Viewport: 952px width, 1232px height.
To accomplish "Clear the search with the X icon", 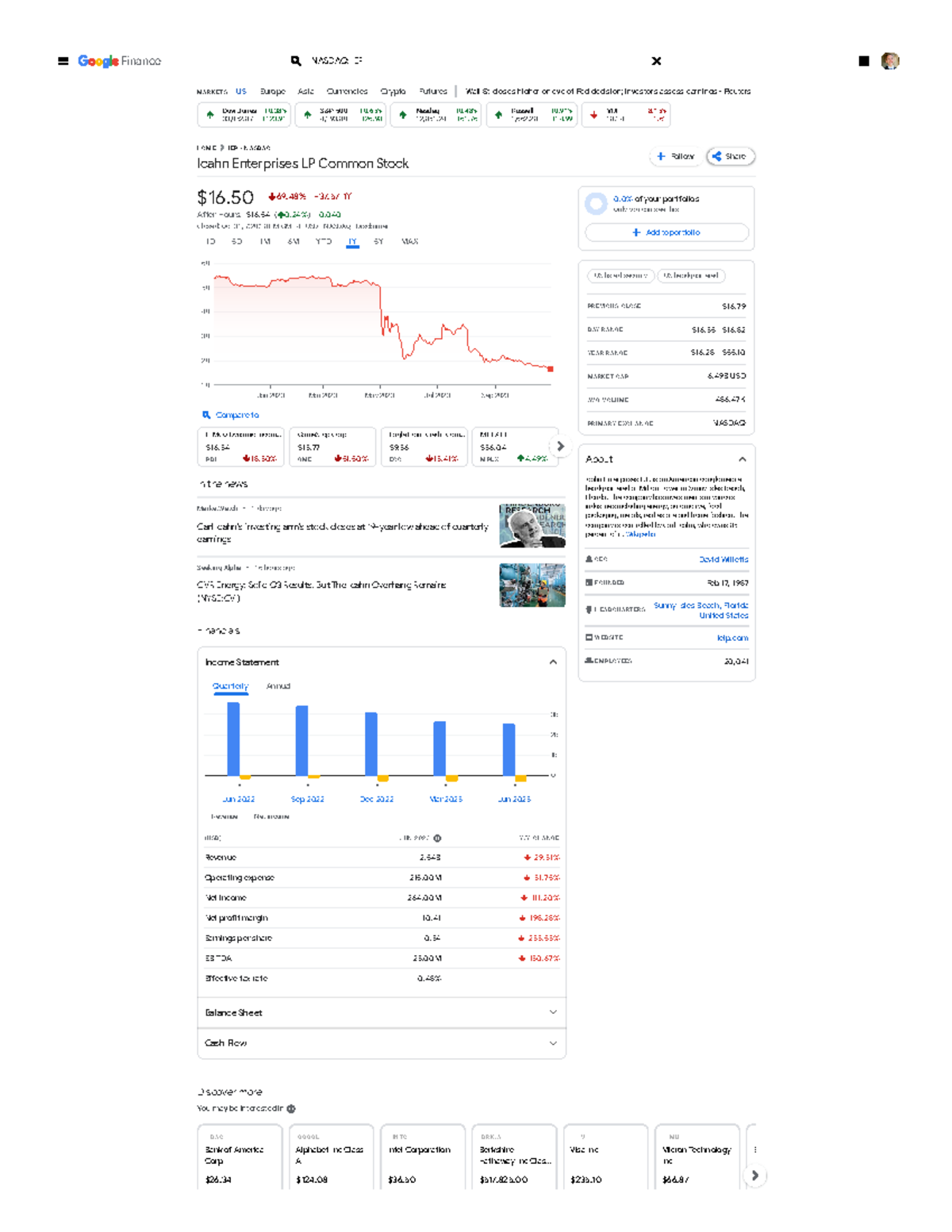I will 656,61.
